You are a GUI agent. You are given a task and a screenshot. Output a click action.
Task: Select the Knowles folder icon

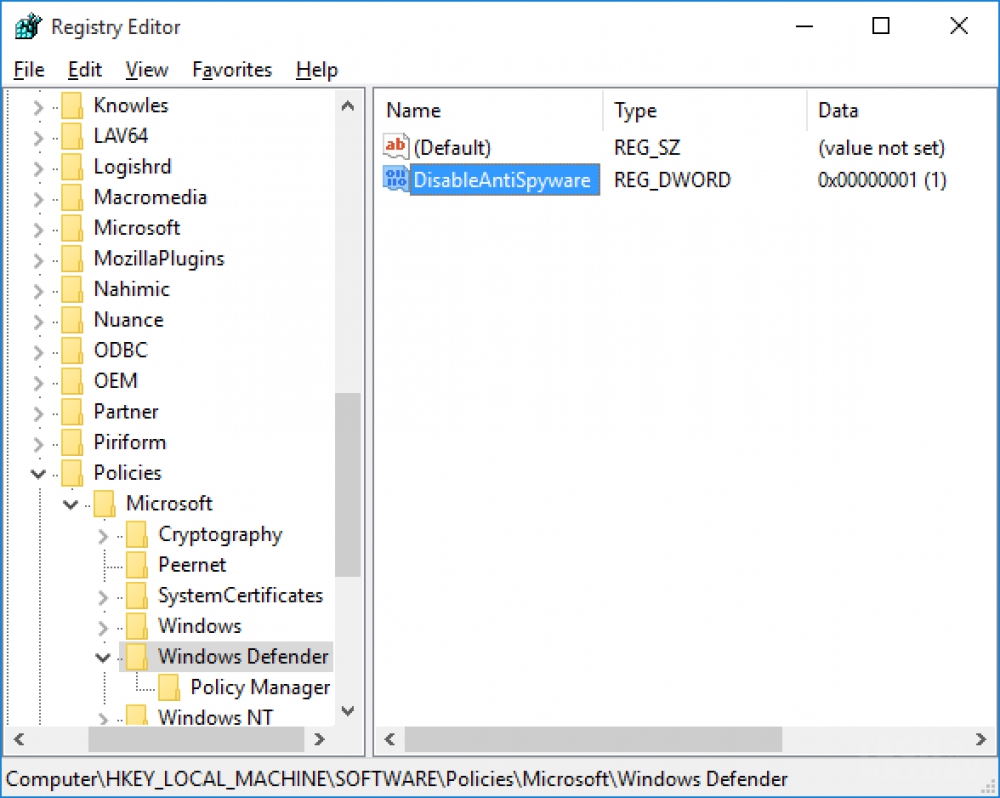point(72,105)
